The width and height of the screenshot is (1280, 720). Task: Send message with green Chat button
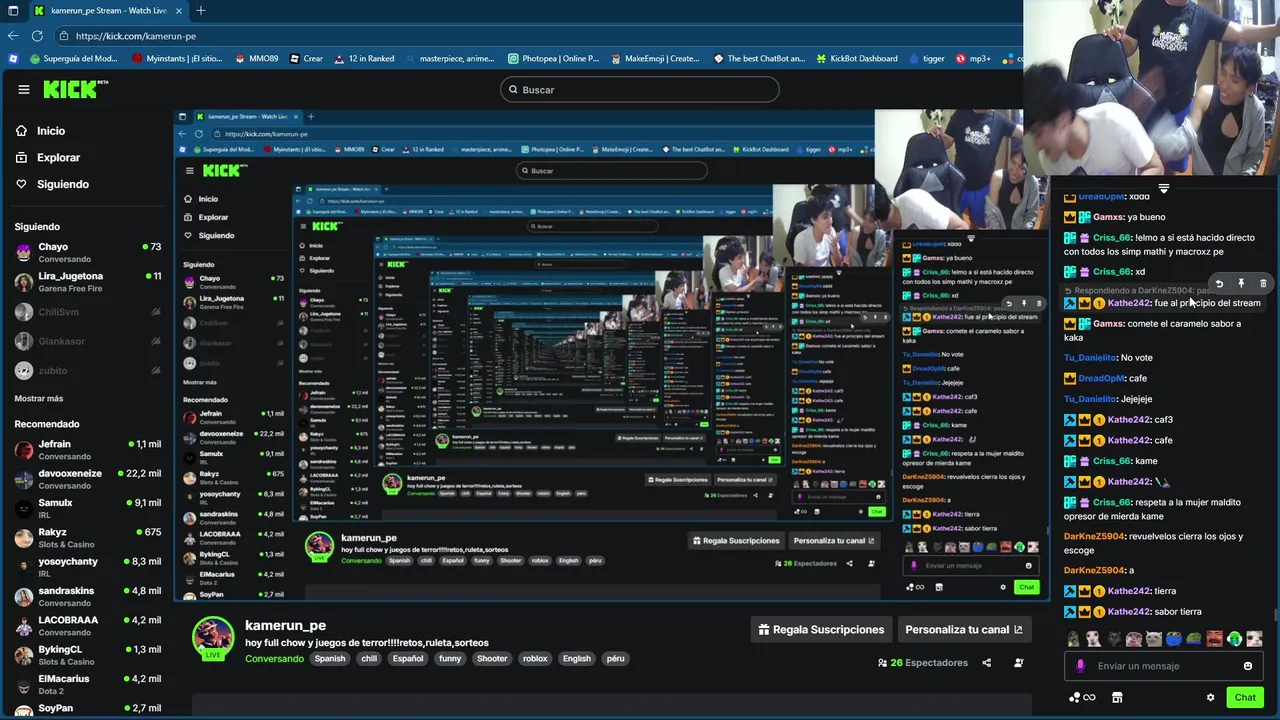click(x=1245, y=698)
